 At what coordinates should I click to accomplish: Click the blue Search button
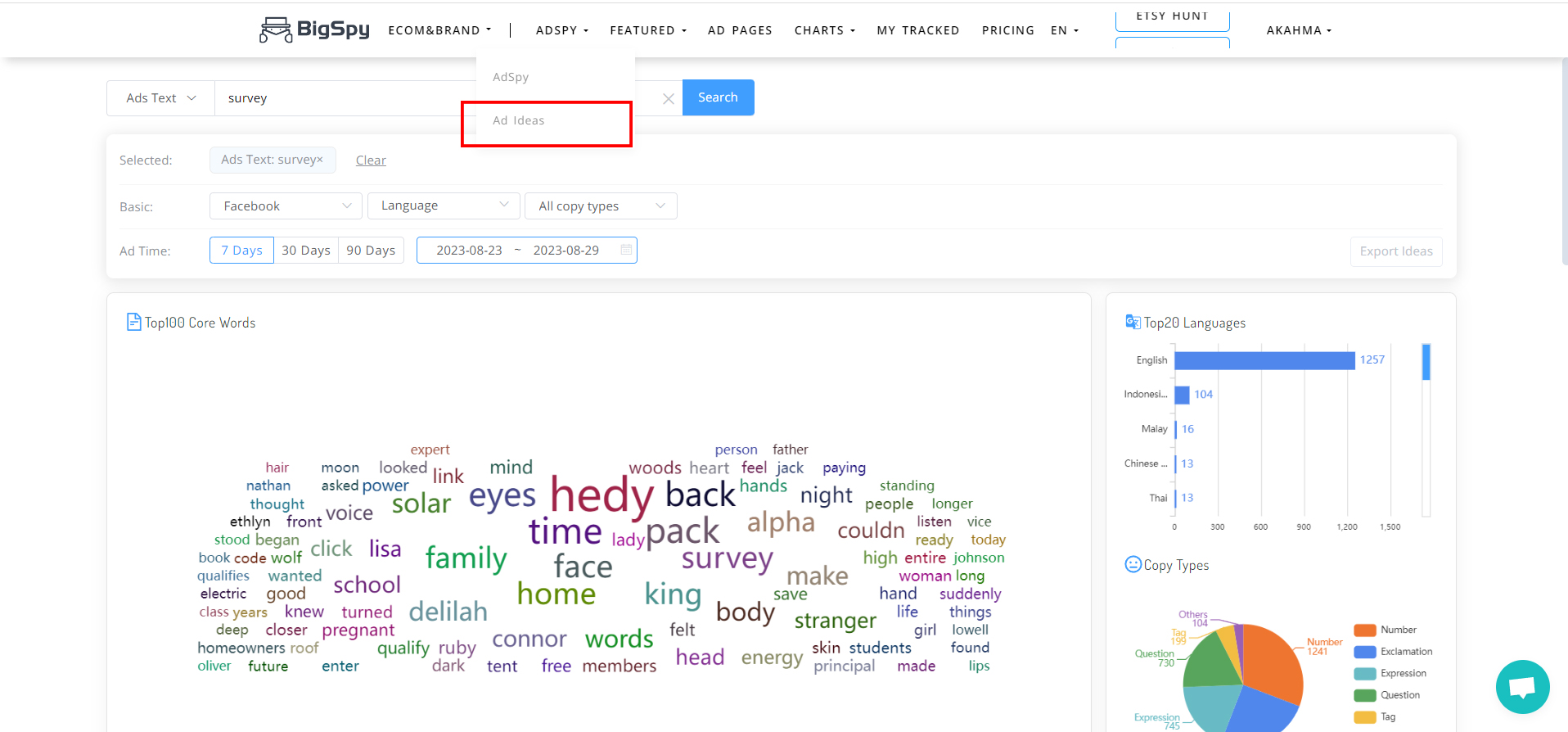(718, 97)
